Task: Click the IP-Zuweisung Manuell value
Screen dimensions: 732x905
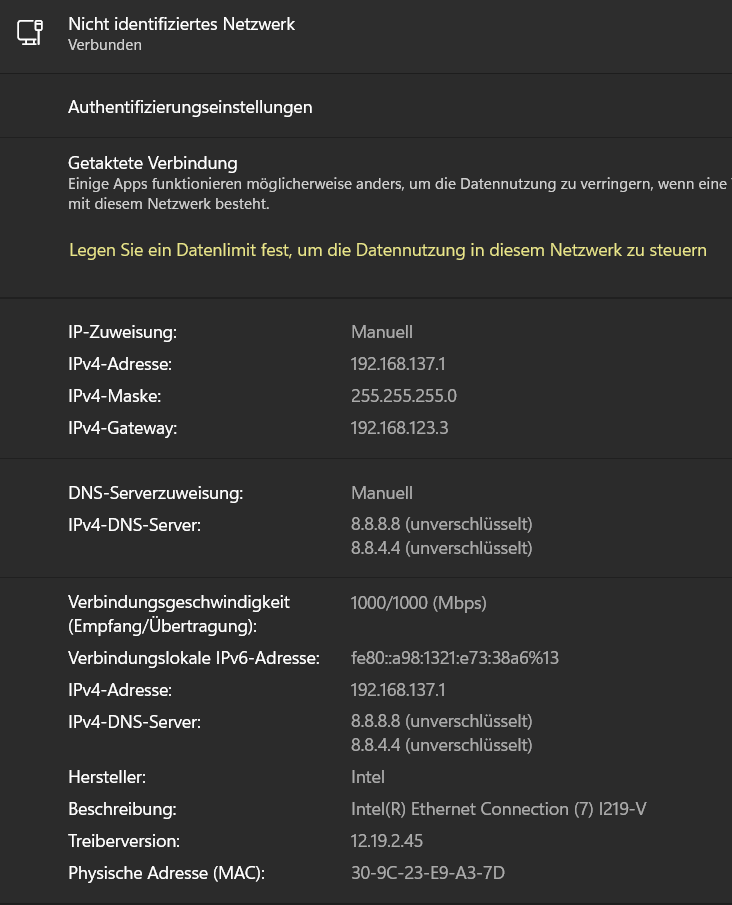Action: pos(381,332)
